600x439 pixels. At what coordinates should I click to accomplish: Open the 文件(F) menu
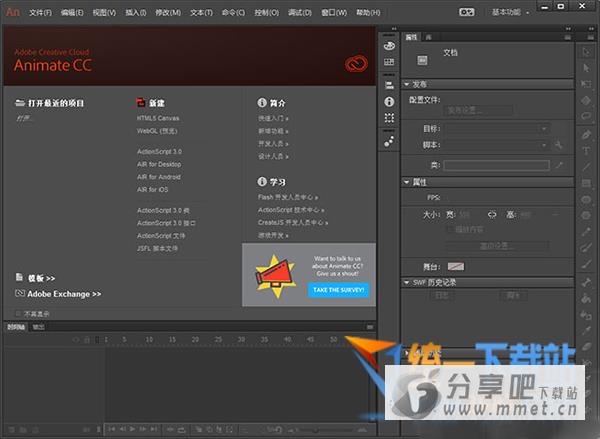pyautogui.click(x=40, y=13)
